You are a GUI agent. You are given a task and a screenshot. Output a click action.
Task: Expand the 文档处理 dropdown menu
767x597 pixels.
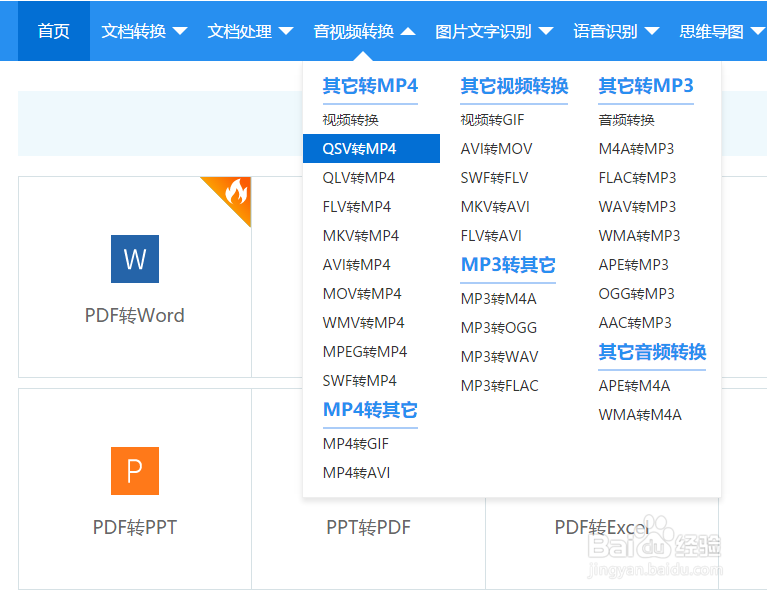point(250,31)
